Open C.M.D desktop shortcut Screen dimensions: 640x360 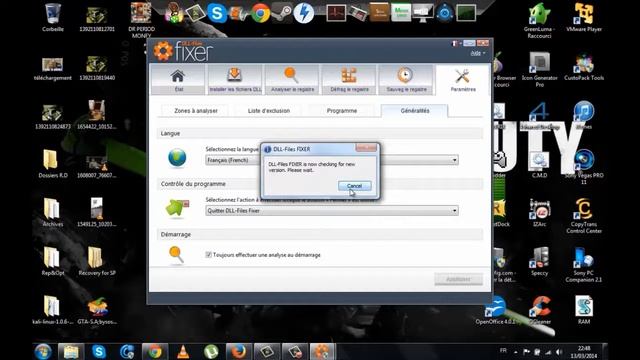tap(540, 164)
